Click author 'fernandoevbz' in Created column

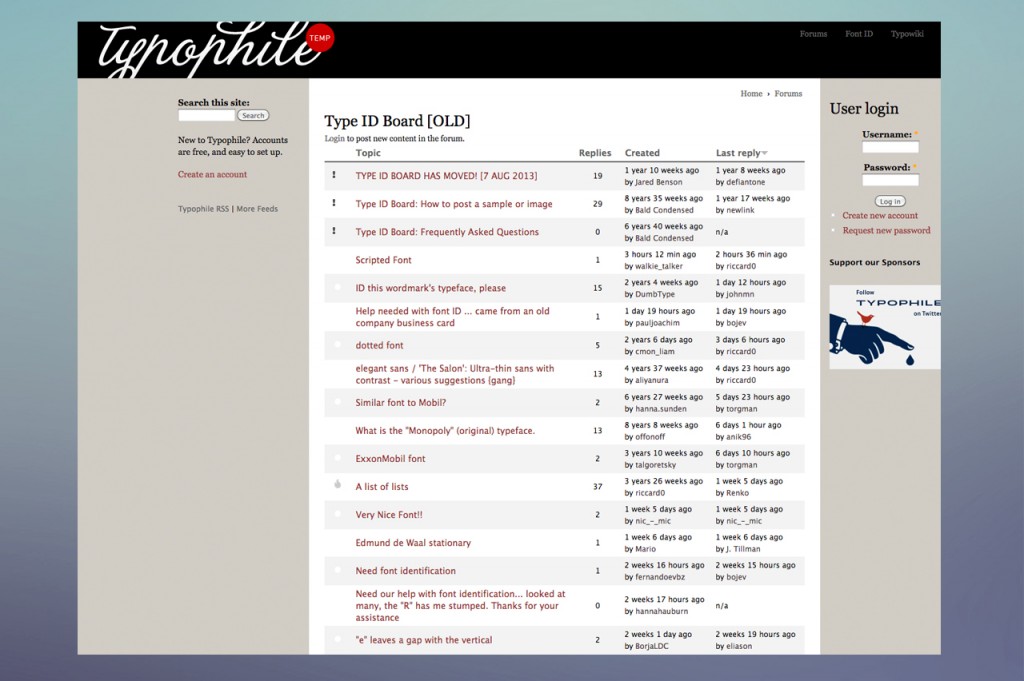pyautogui.click(x=660, y=578)
